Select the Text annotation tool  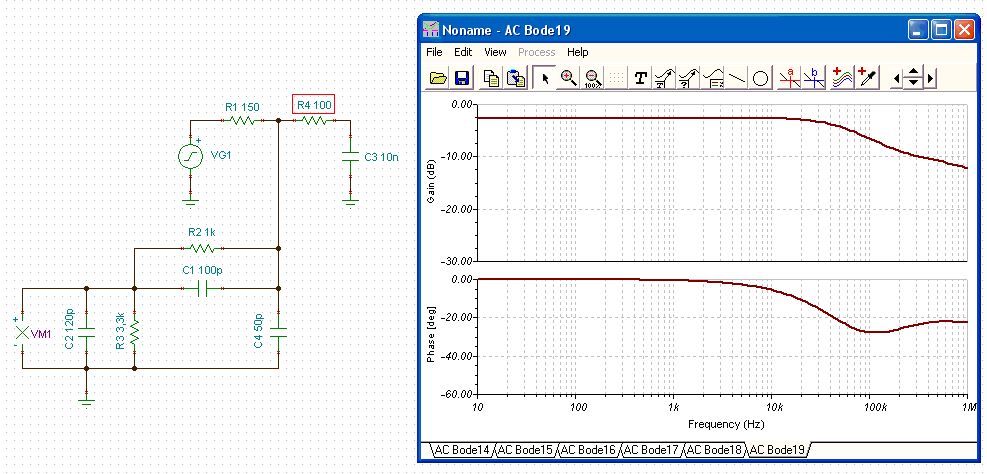click(x=641, y=78)
